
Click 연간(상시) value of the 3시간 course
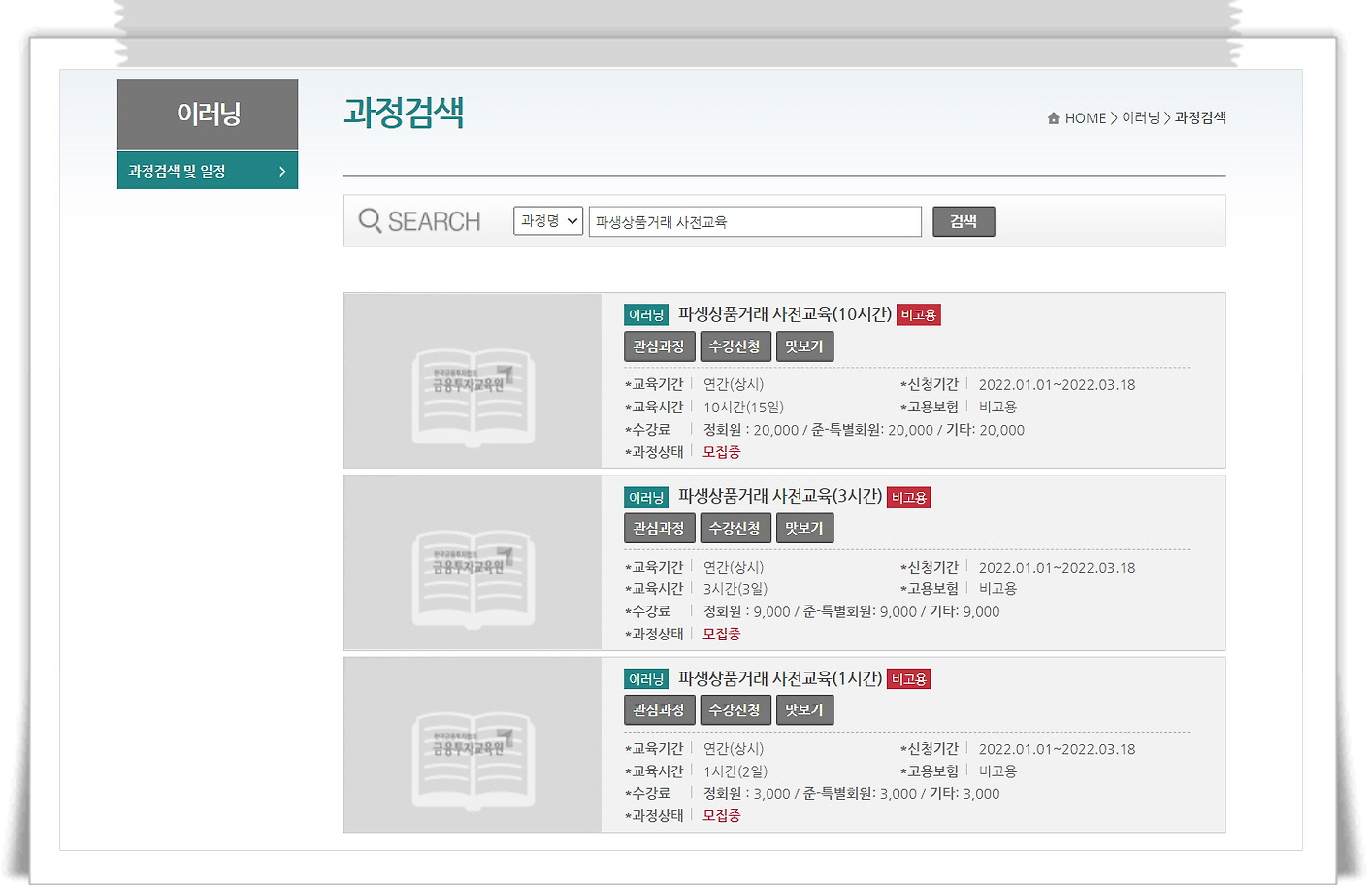[x=734, y=567]
